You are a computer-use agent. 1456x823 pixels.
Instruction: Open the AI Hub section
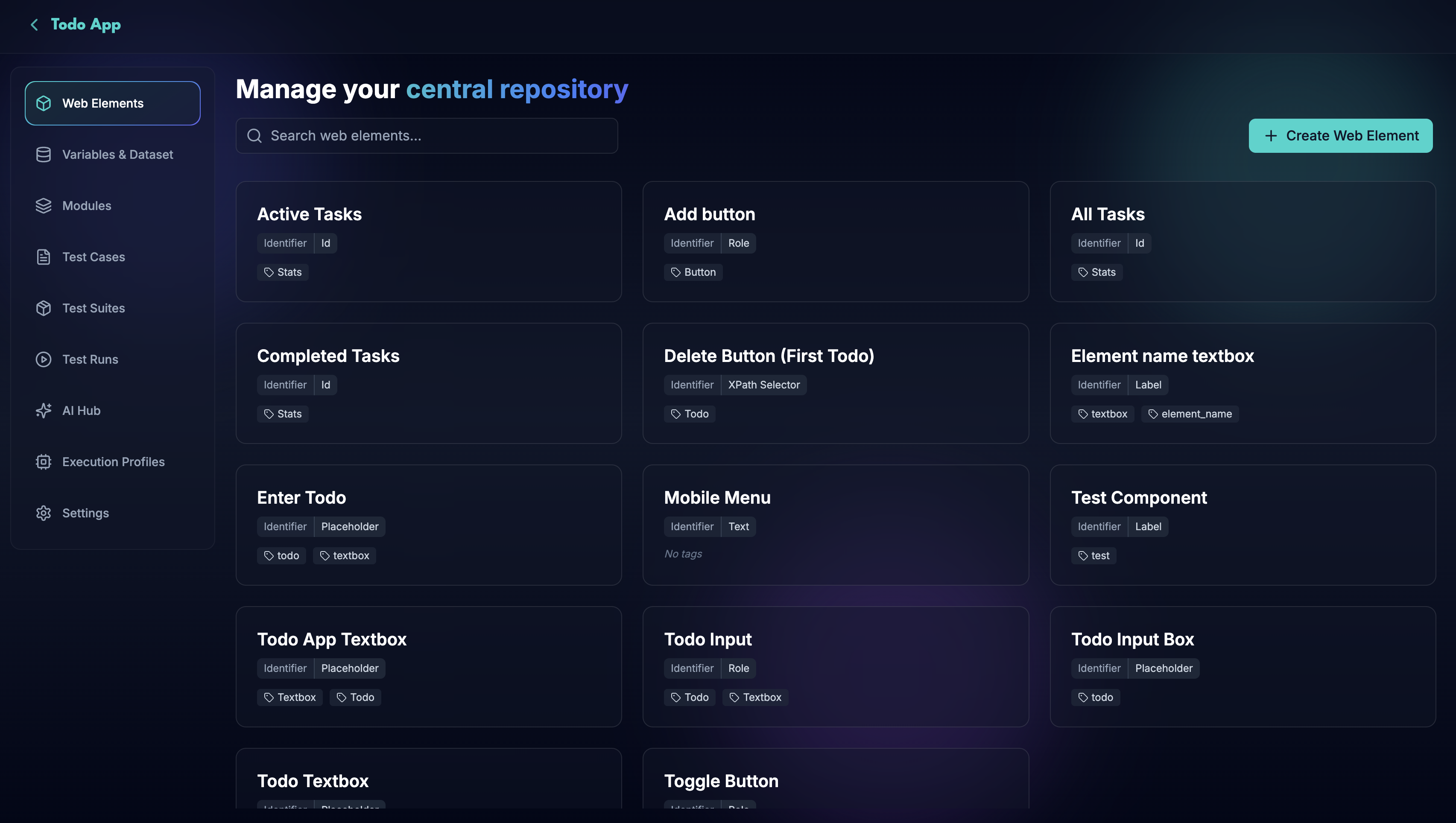(x=112, y=411)
